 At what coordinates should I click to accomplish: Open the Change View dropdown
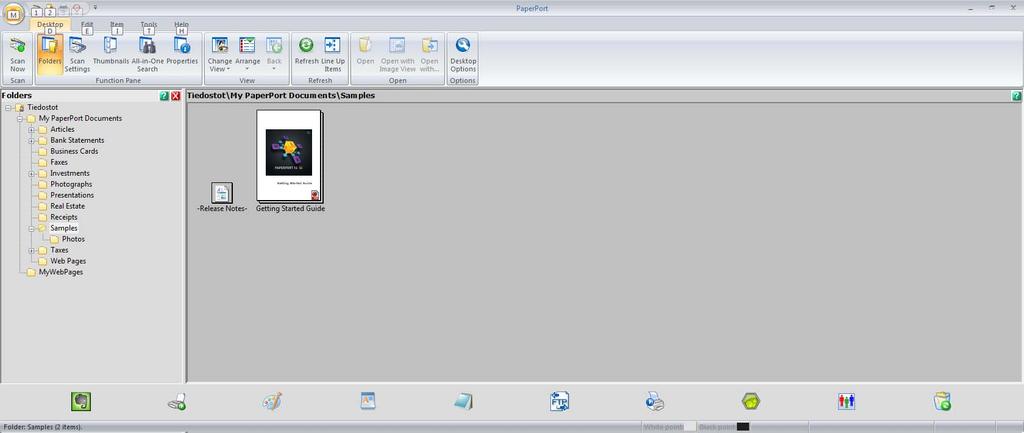(x=220, y=55)
